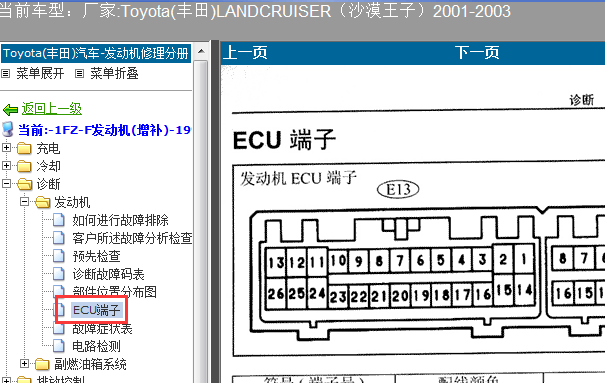Click the 当前:-1FZ-F发动机(增补) title
This screenshot has width=605, height=383.
104,130
